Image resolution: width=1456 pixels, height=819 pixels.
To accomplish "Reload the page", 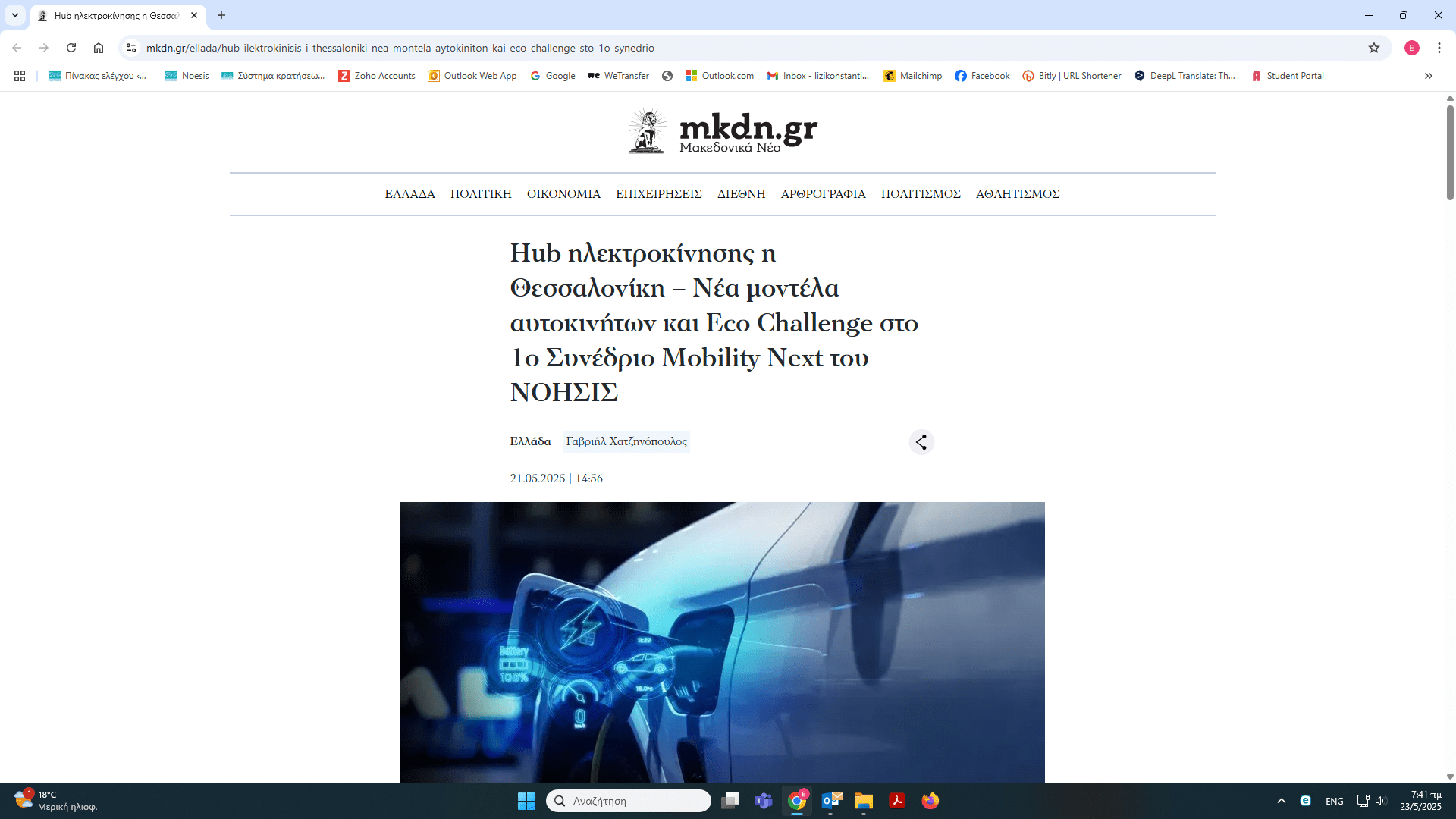I will click(x=71, y=48).
